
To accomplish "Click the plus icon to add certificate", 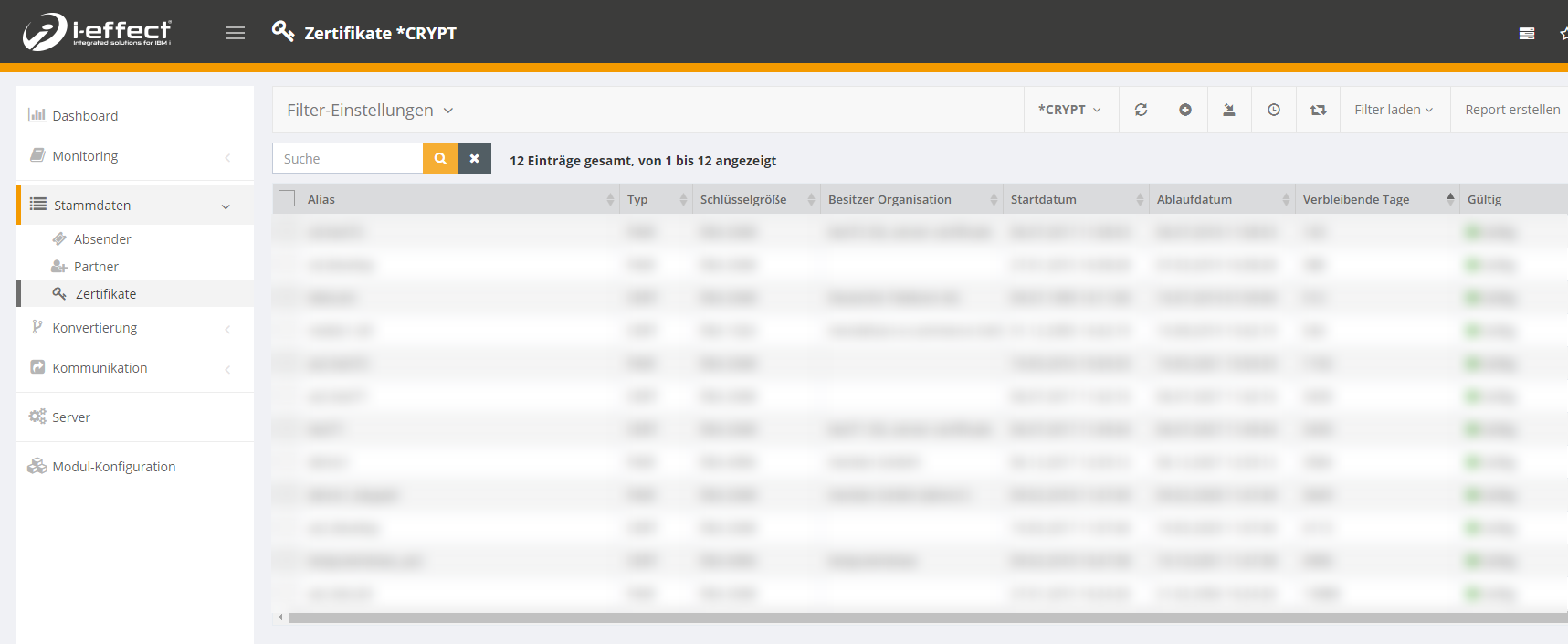I will coord(1184,110).
